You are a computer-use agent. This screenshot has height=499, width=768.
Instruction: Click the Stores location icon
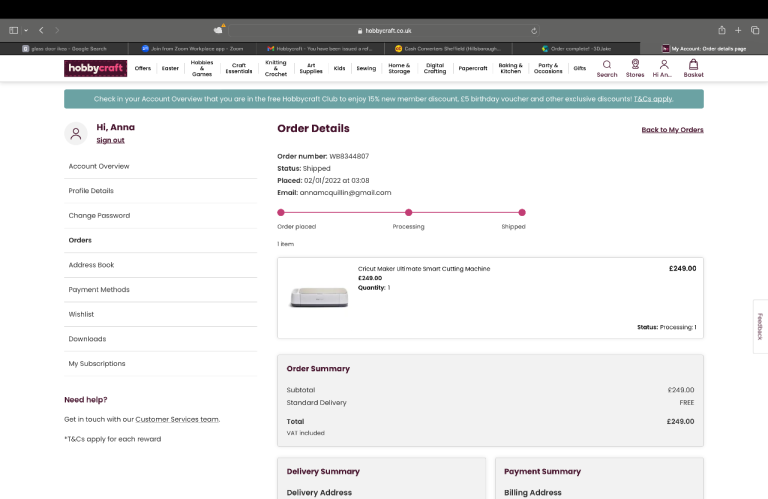click(635, 68)
